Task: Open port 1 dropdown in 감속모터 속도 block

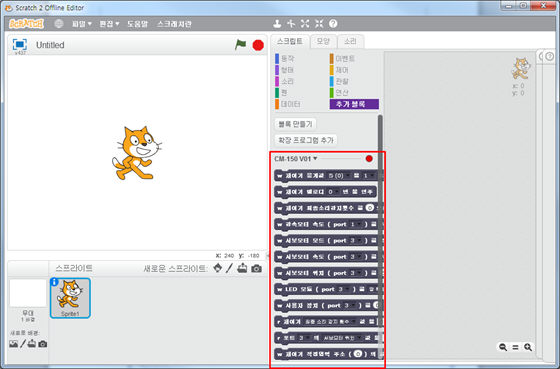Action: click(356, 224)
